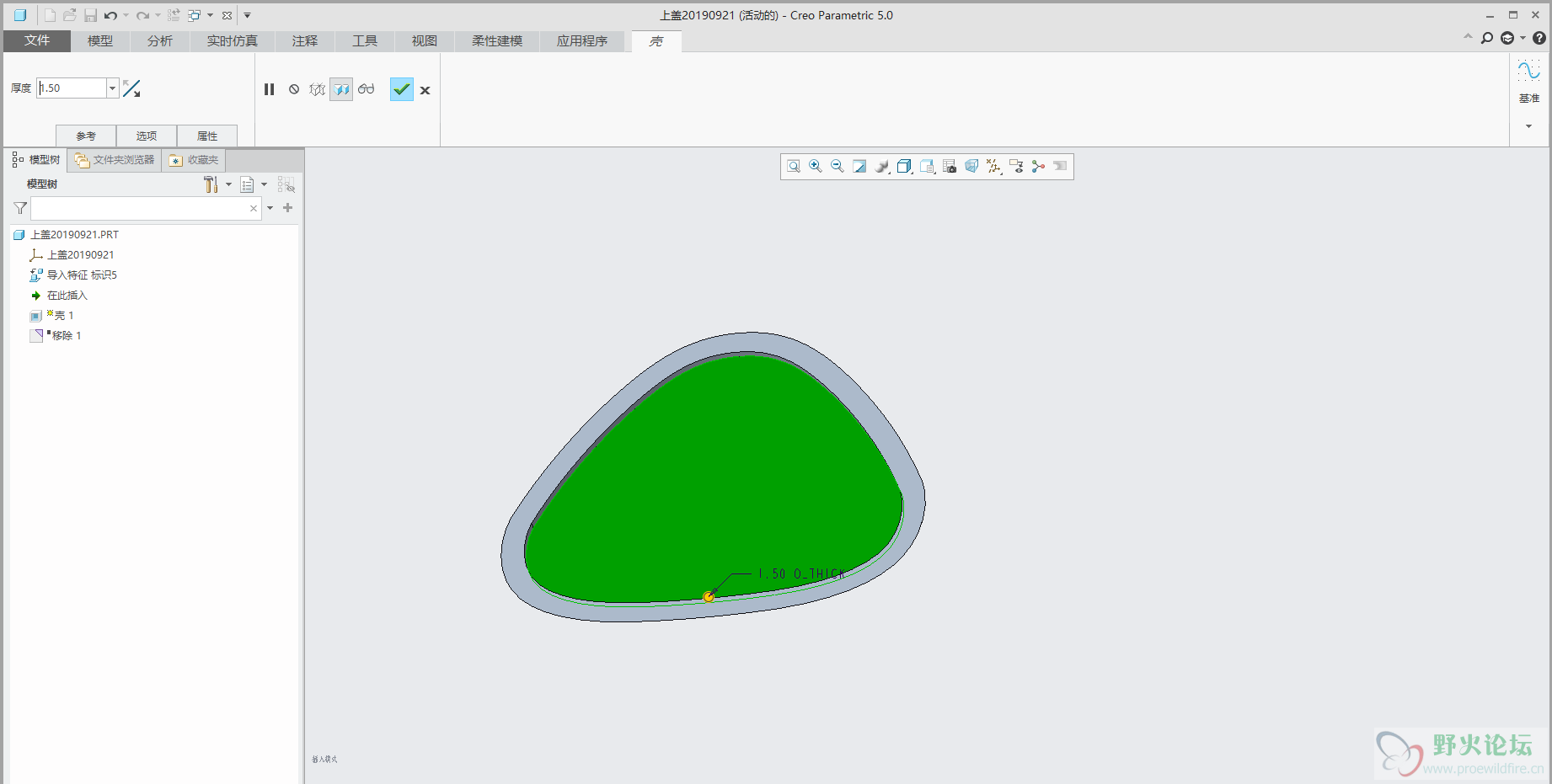The width and height of the screenshot is (1552, 784).
Task: Open the 参考 panel
Action: (x=86, y=136)
